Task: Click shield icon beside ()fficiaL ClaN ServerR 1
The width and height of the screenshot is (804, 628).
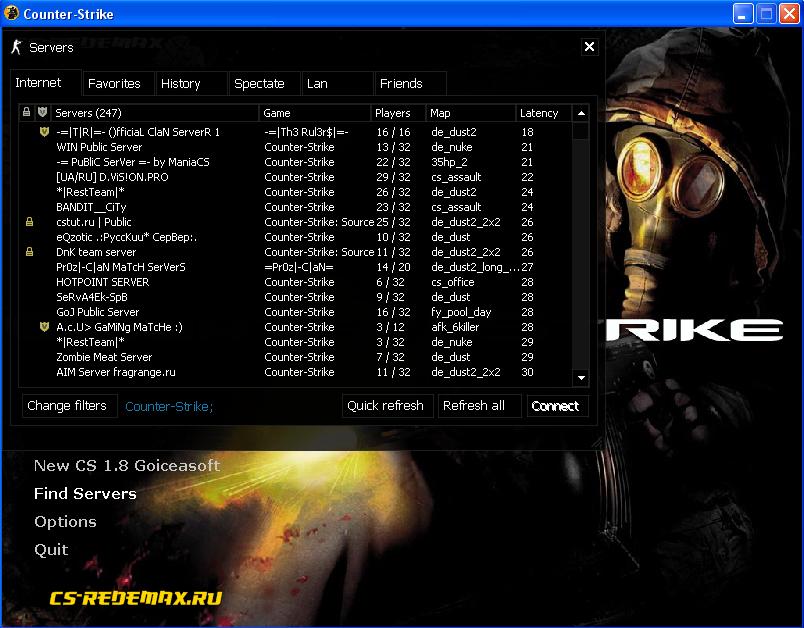Action: 45,132
